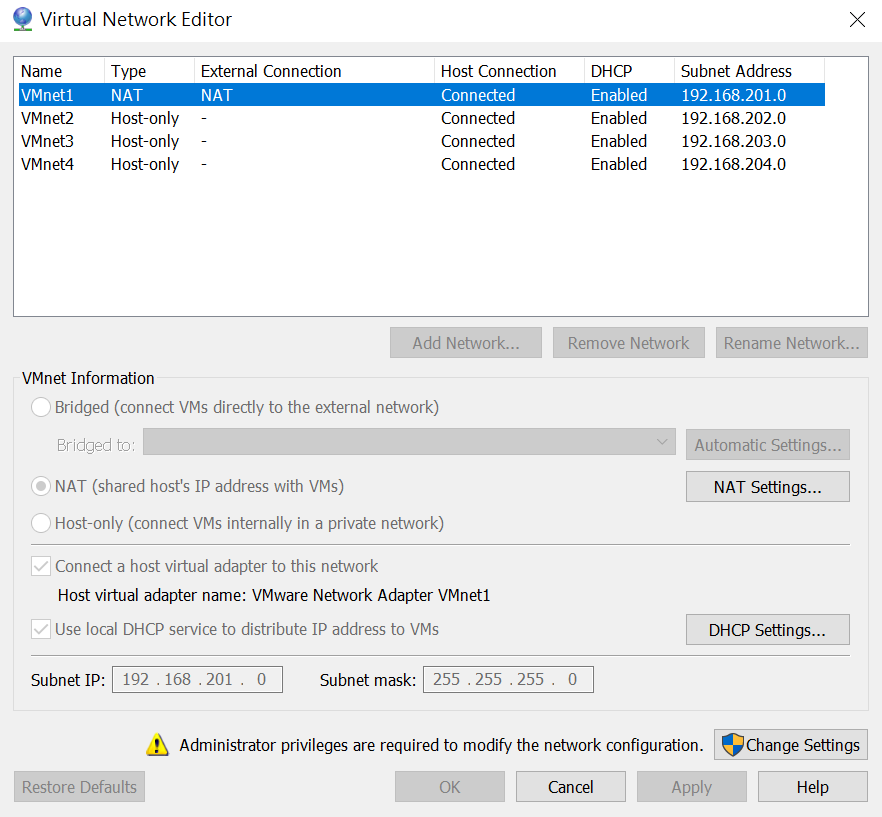Select the VMnet4 network row
This screenshot has width=882, height=817.
[x=422, y=164]
